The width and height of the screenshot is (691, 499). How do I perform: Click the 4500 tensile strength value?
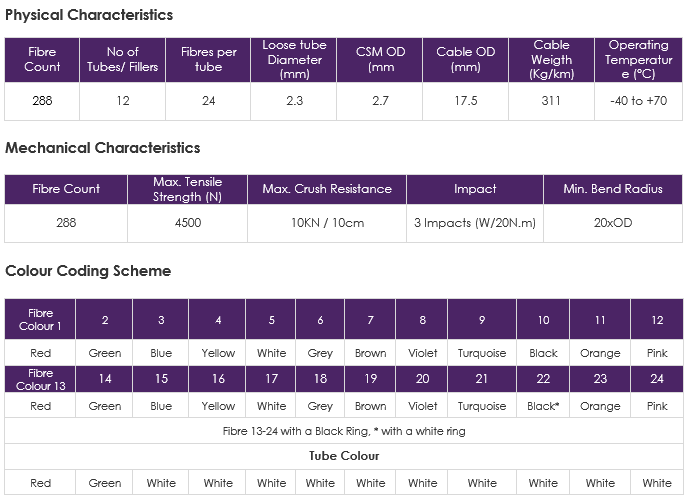pos(187,223)
